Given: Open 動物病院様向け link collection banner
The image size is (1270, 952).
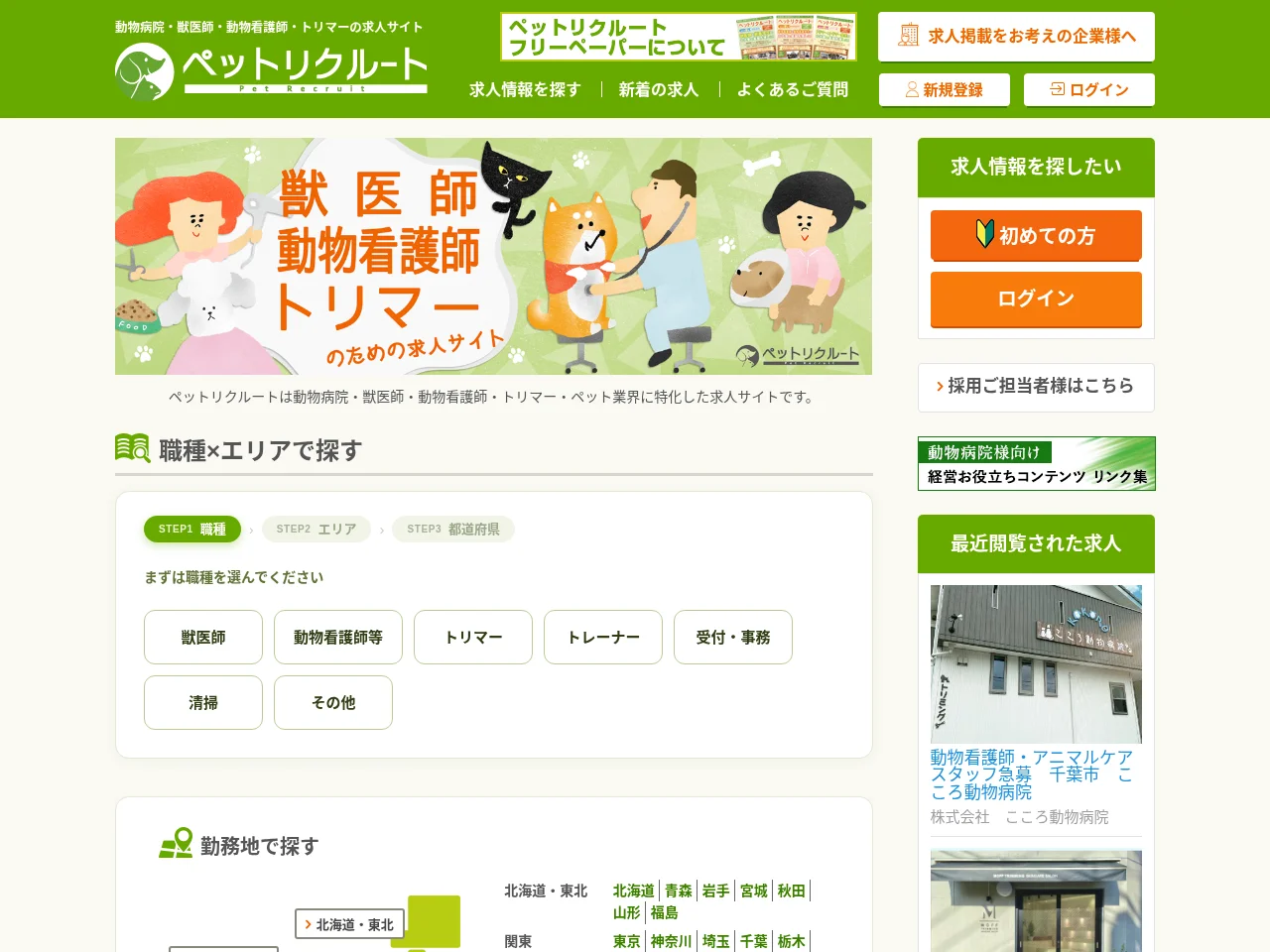Looking at the screenshot, I should pyautogui.click(x=1036, y=463).
